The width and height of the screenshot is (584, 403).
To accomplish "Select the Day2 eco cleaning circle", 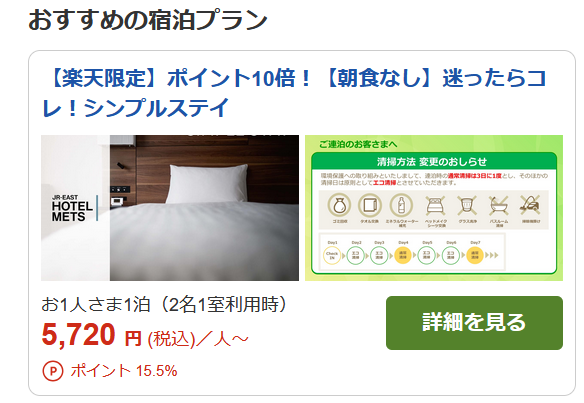I will [x=356, y=256].
